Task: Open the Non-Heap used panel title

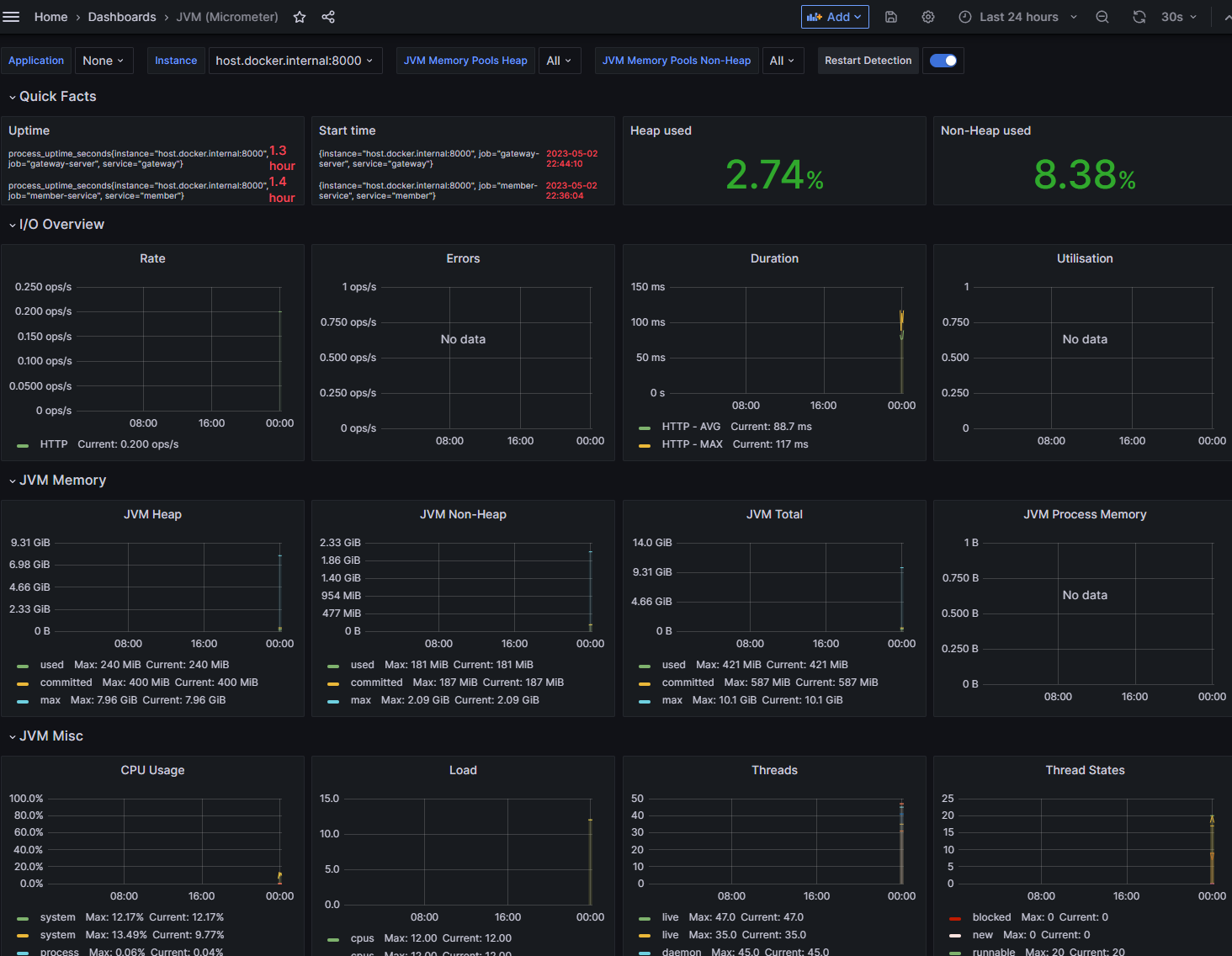Action: click(985, 130)
